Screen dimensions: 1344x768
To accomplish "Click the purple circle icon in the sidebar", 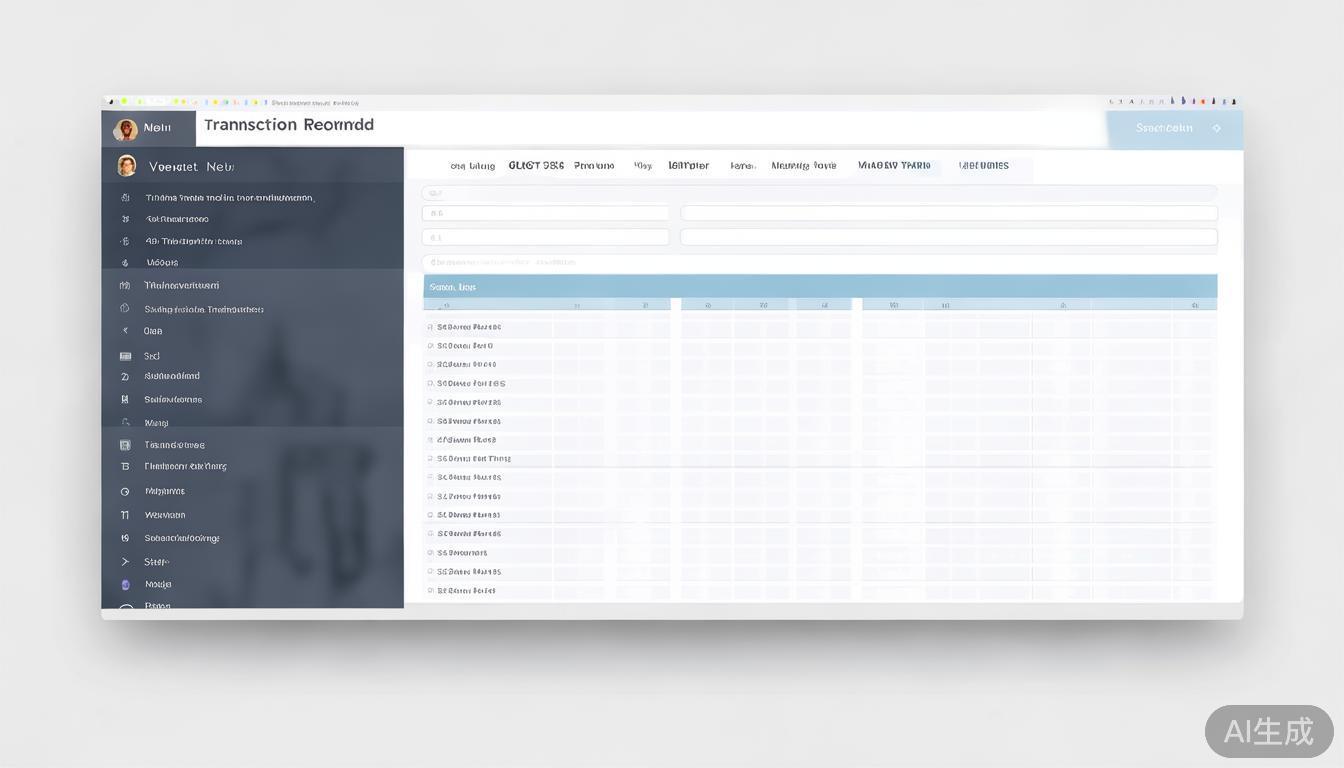I will 125,584.
